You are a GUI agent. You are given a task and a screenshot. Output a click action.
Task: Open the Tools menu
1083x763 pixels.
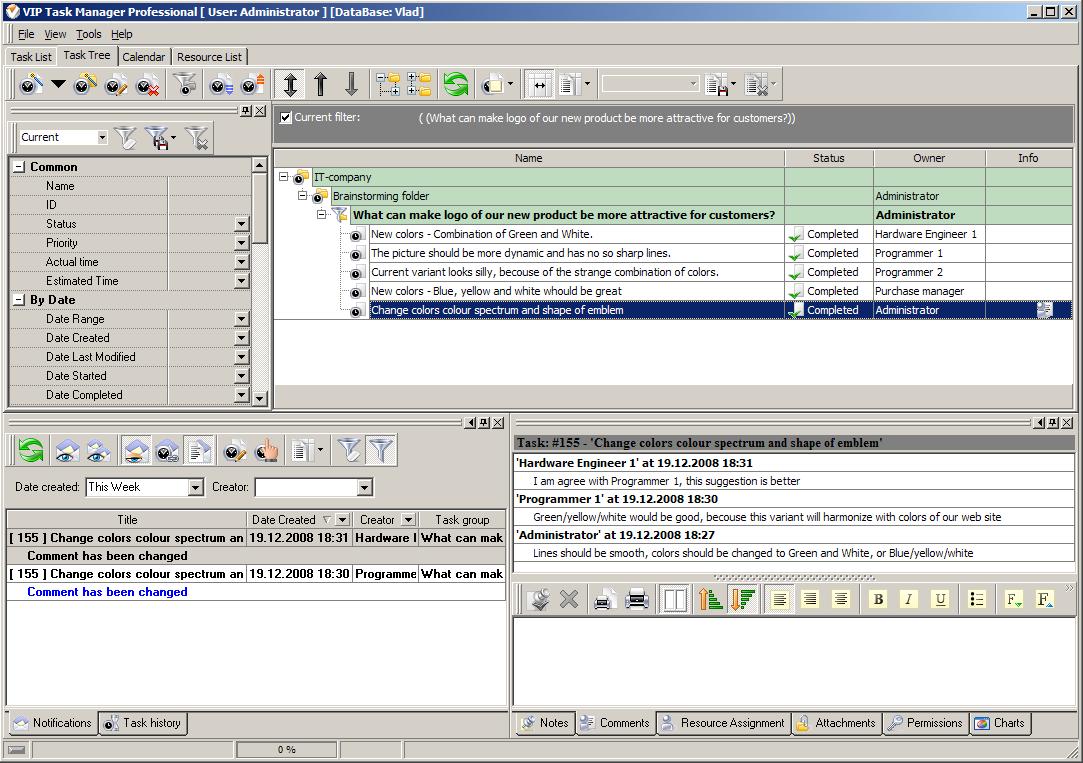click(x=88, y=34)
